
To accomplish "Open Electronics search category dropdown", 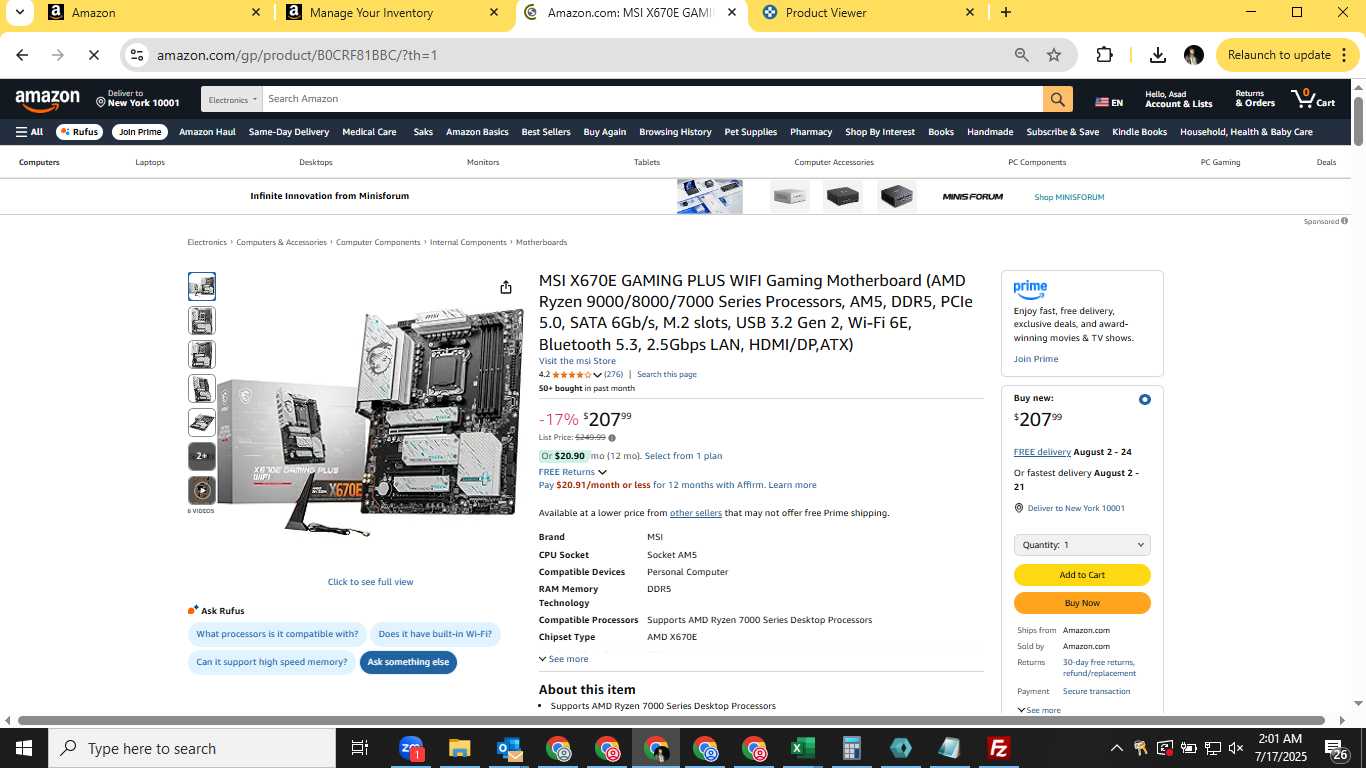I will tap(231, 99).
